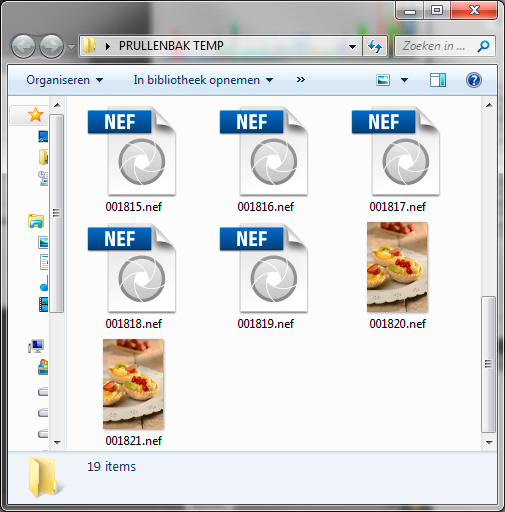The image size is (505, 512).
Task: Select the 001817.nef file icon
Action: [x=396, y=151]
